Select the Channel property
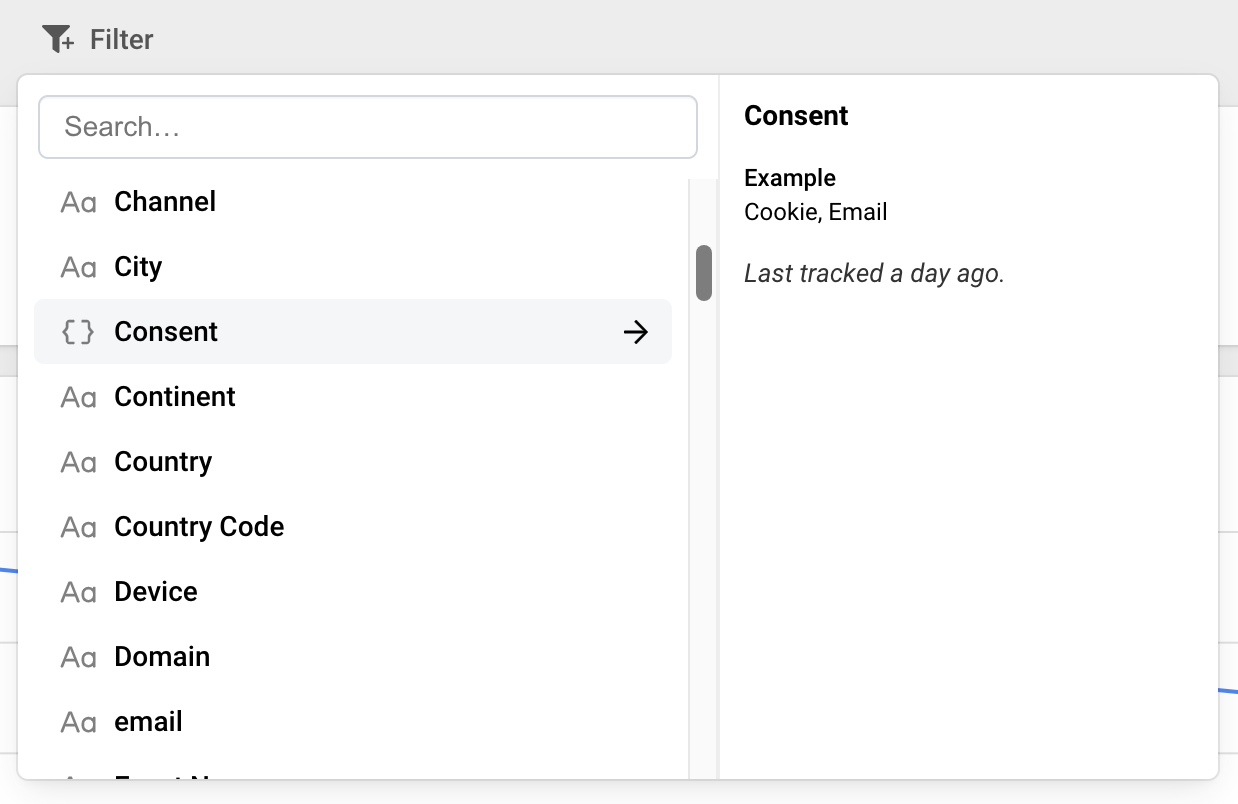Viewport: 1238px width, 804px height. pyautogui.click(x=353, y=202)
